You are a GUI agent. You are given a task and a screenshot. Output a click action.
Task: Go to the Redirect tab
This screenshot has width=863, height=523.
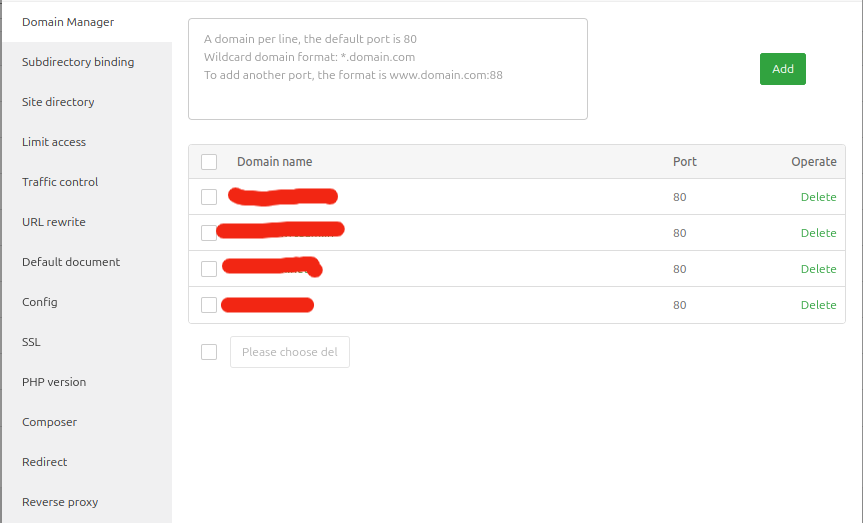[x=45, y=462]
